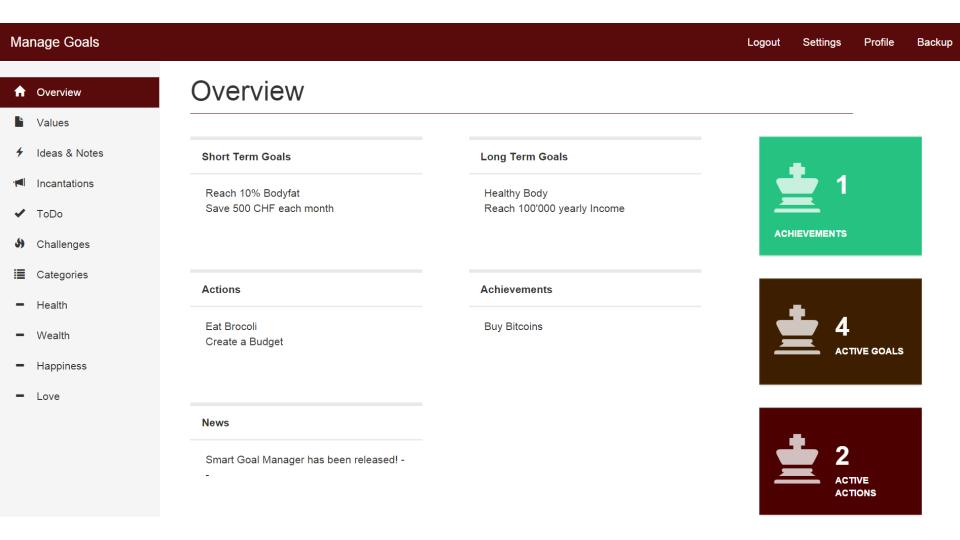Click the dark red Active Actions tile
960x540 pixels.
pyautogui.click(x=840, y=461)
